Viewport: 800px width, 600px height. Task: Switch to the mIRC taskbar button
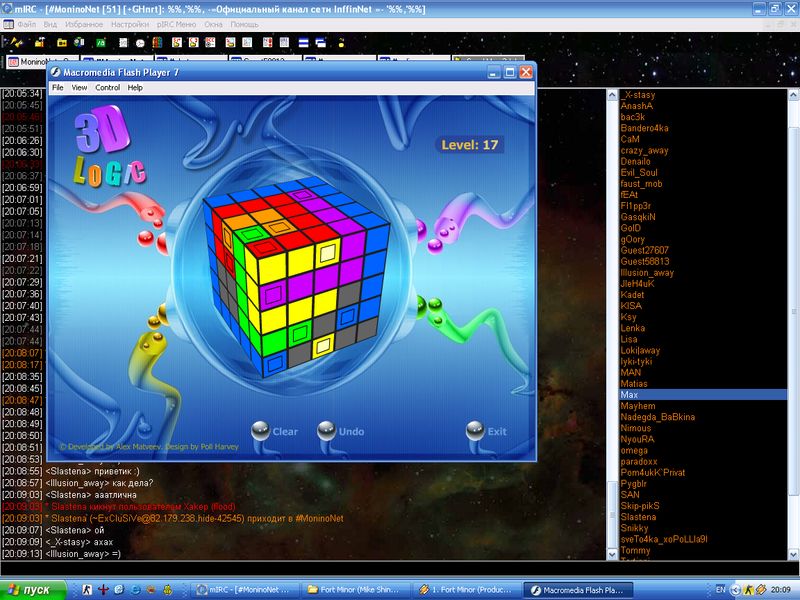pyautogui.click(x=246, y=590)
